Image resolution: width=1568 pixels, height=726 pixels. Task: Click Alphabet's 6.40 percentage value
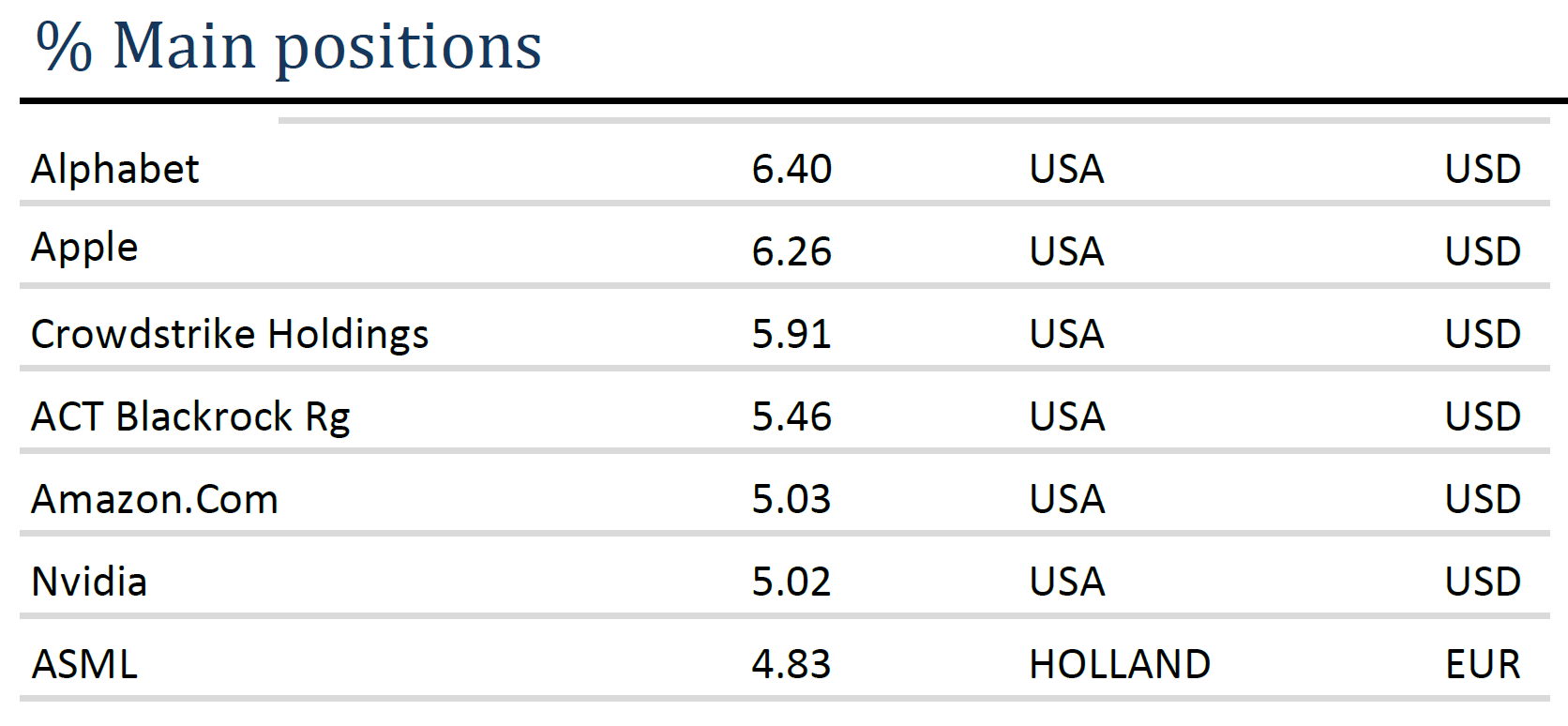(x=792, y=170)
